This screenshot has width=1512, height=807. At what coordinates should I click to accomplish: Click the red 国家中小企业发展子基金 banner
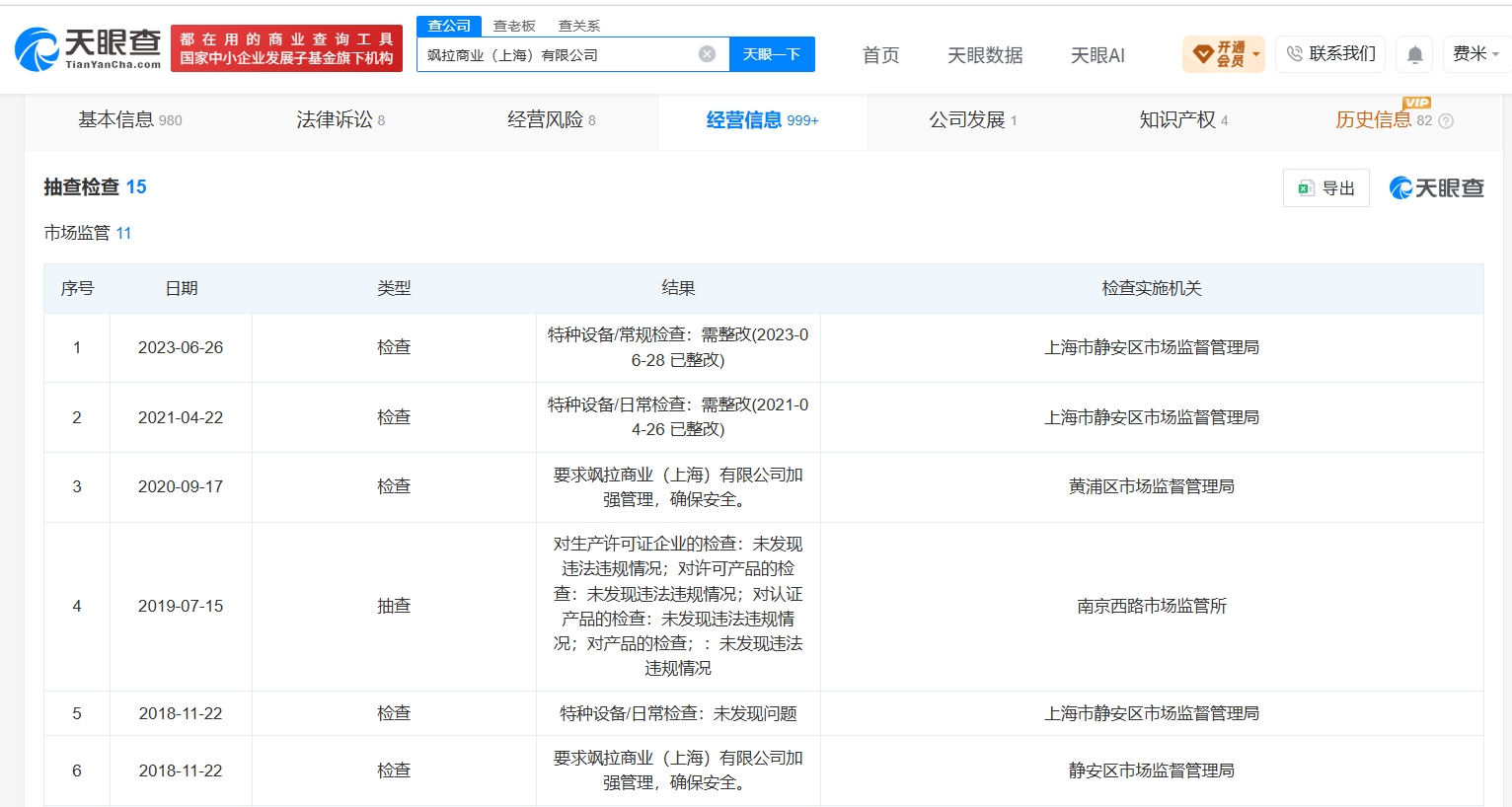[286, 48]
